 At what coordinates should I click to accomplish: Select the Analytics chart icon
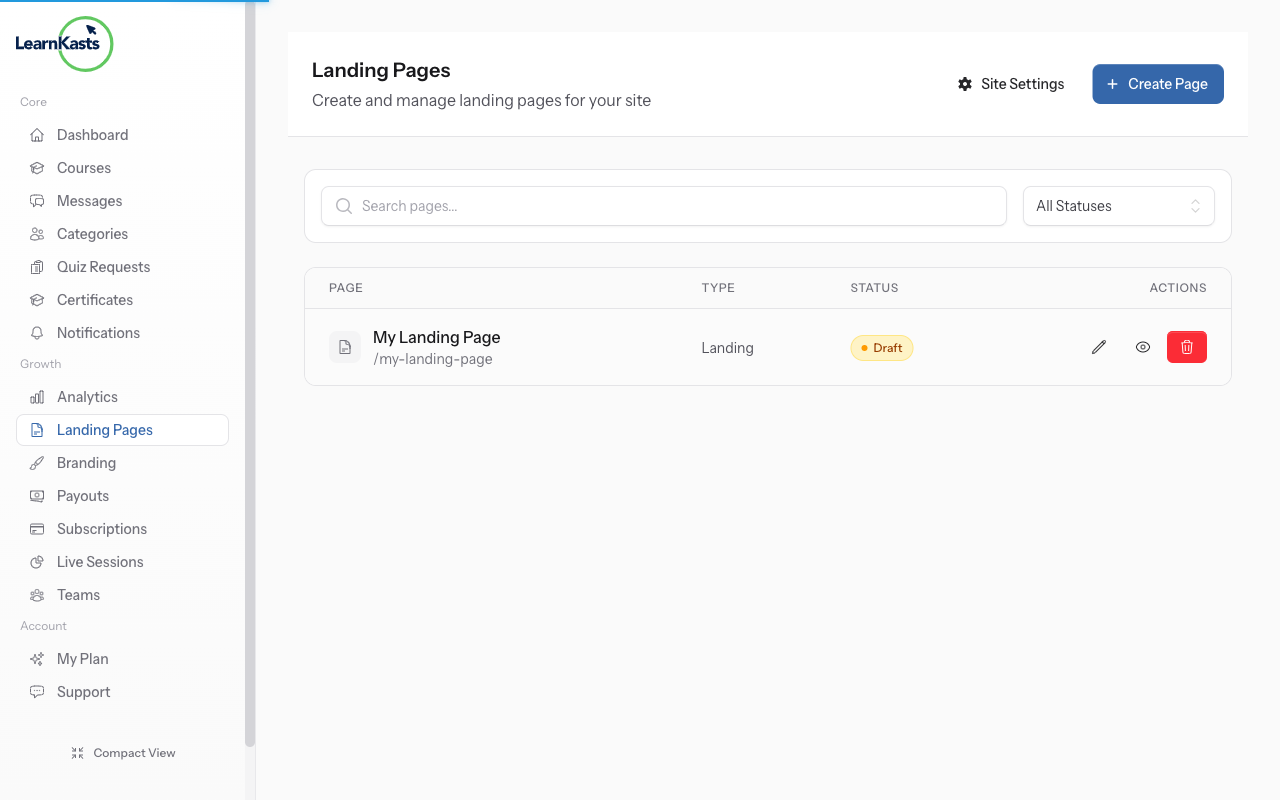[x=36, y=396]
